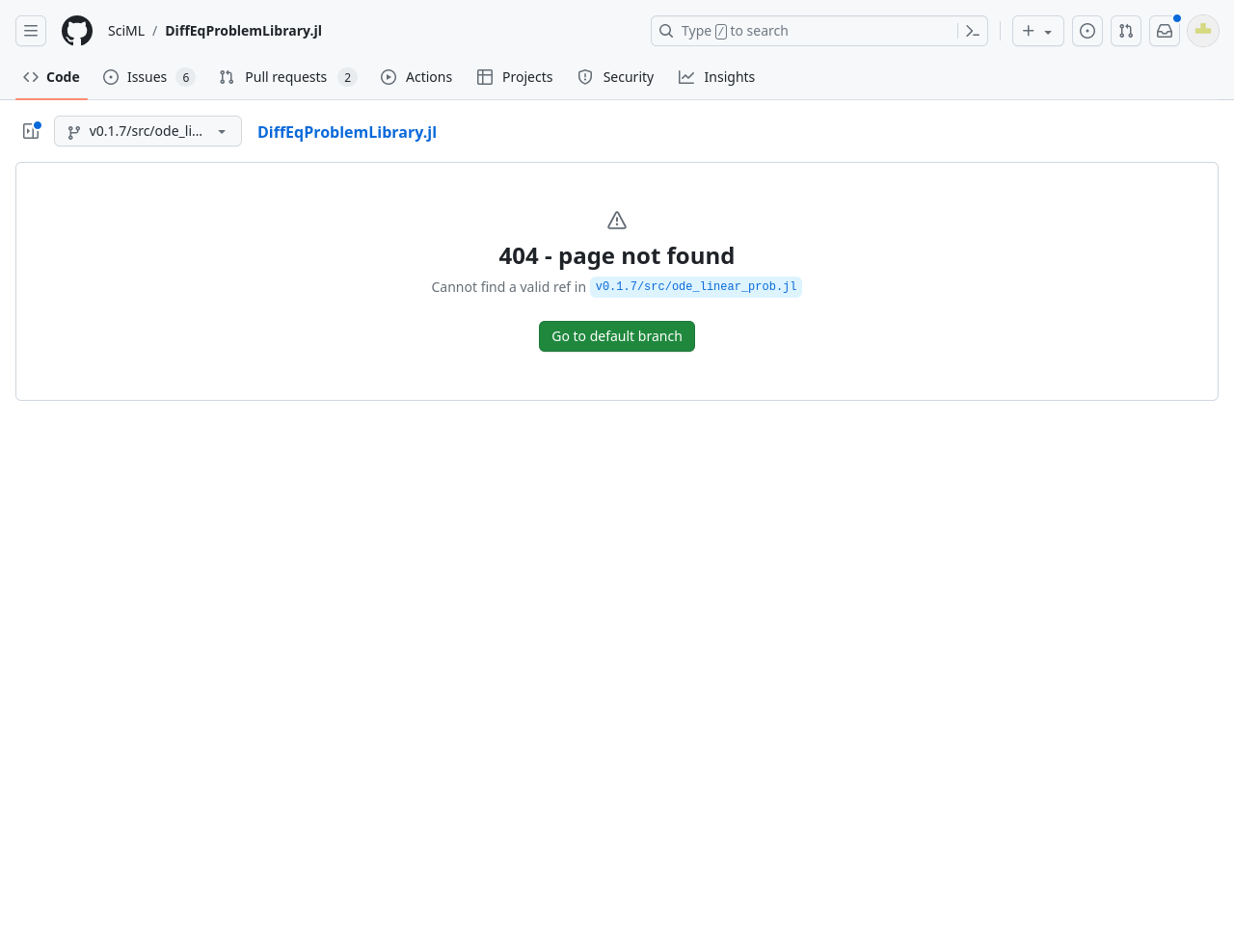Switch to the Security tab

616,77
